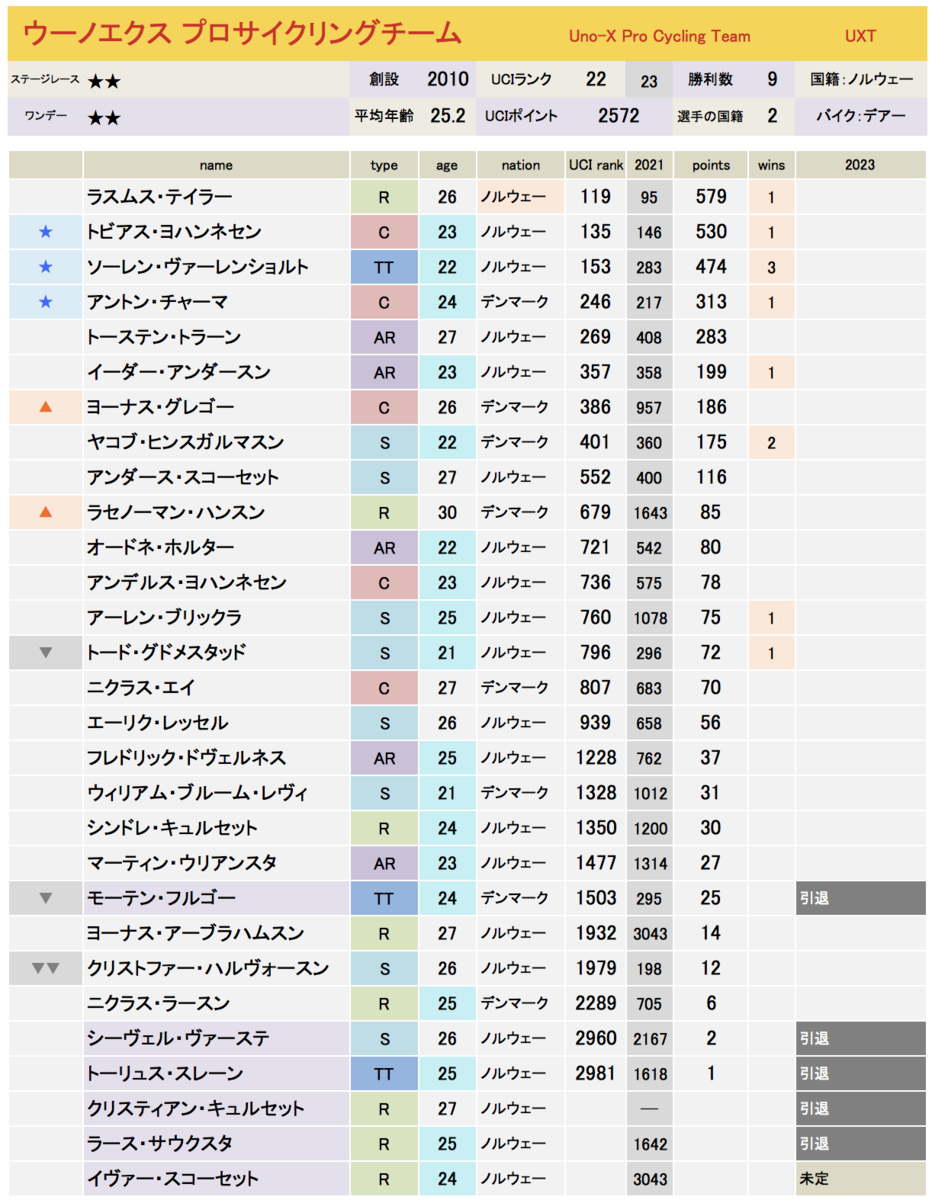This screenshot has width=932, height=1200.
Task: Click the 未定 status for イヴァー・スコーセット
Action: [814, 1179]
